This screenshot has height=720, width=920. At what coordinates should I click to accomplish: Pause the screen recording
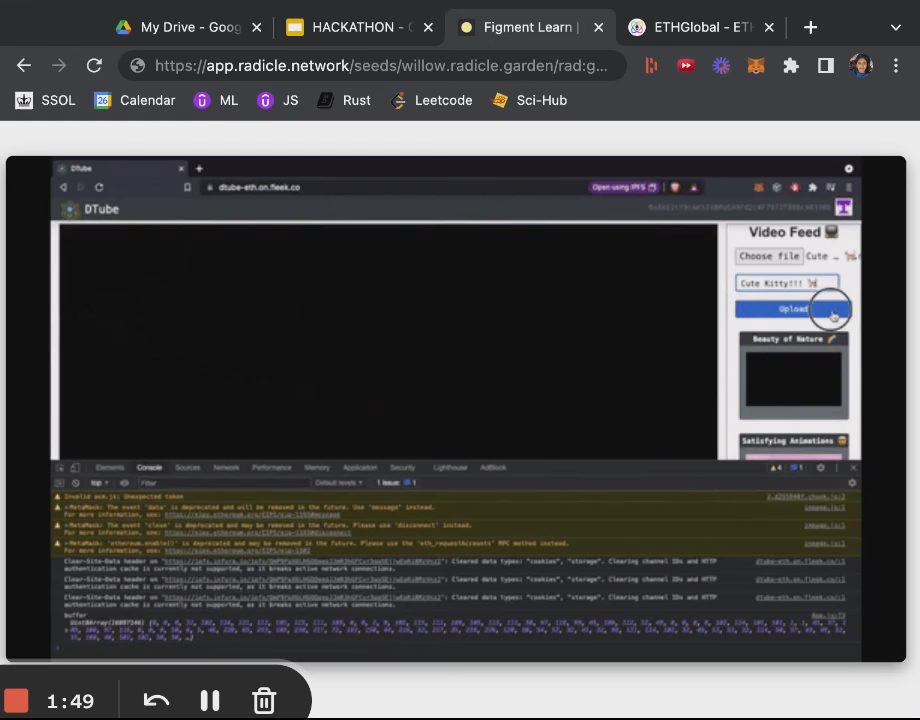209,700
